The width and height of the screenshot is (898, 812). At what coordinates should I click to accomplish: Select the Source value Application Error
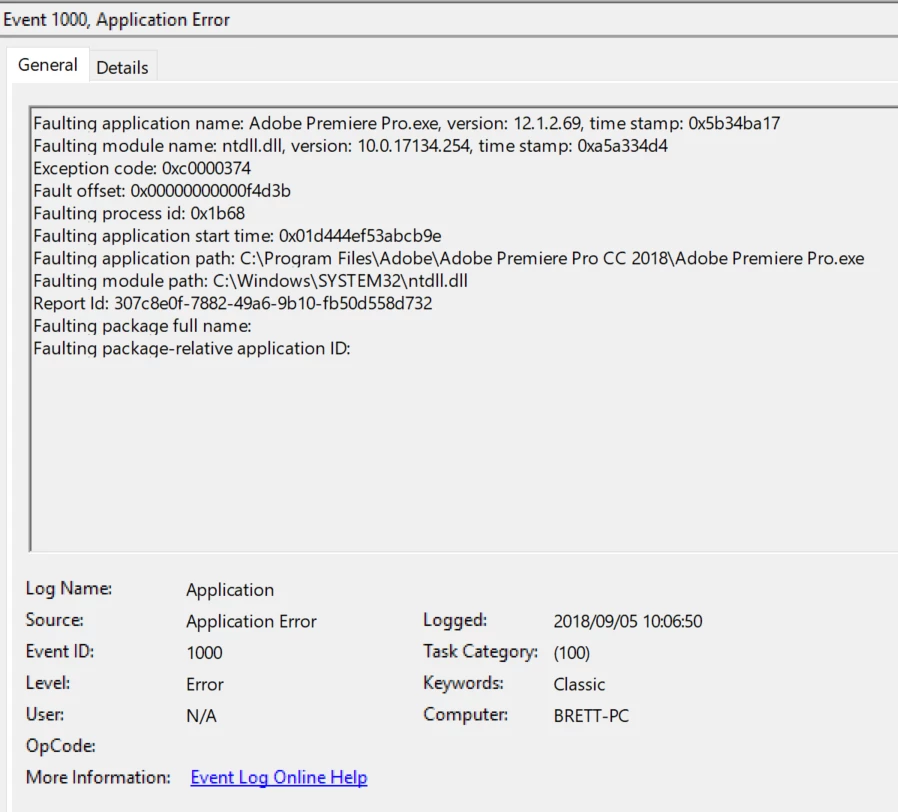coord(251,621)
